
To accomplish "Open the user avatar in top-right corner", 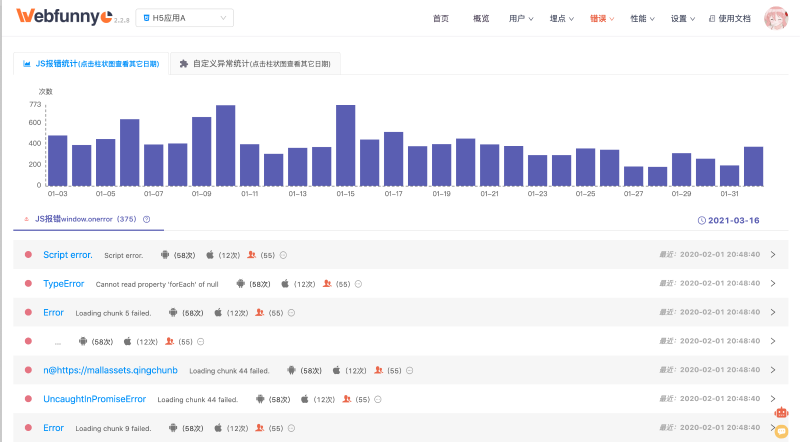I will tap(777, 19).
